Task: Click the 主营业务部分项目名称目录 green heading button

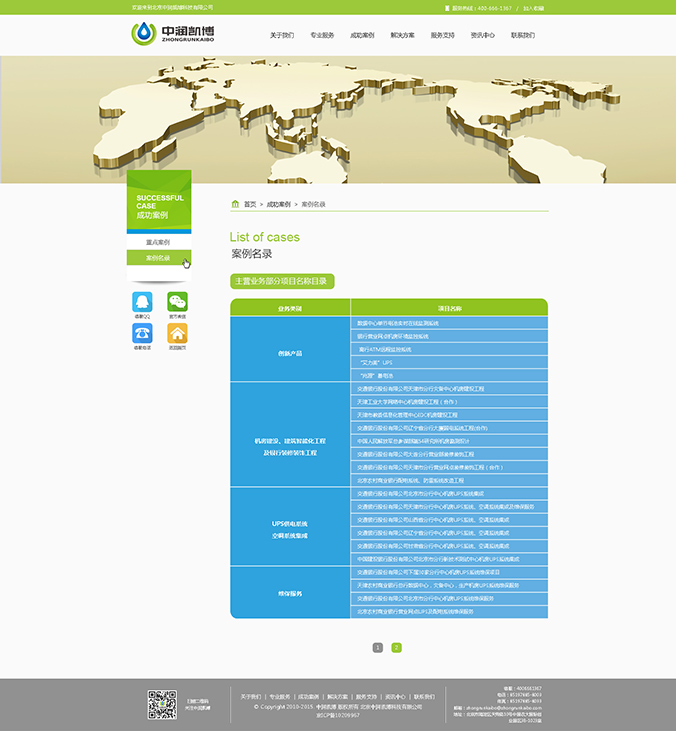Action: 282,281
